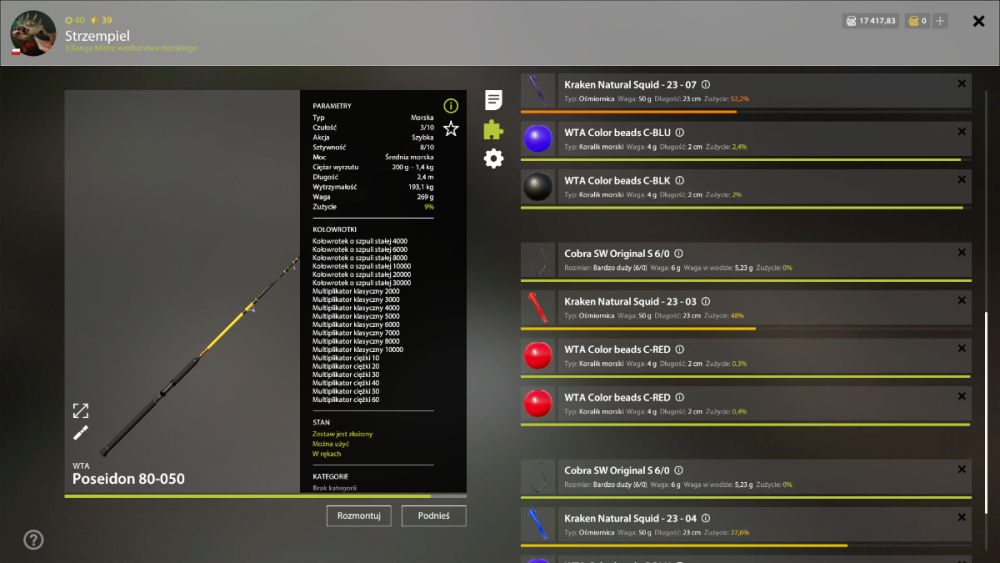Remove Kraken Natural Squid - 23 - 07

[962, 84]
